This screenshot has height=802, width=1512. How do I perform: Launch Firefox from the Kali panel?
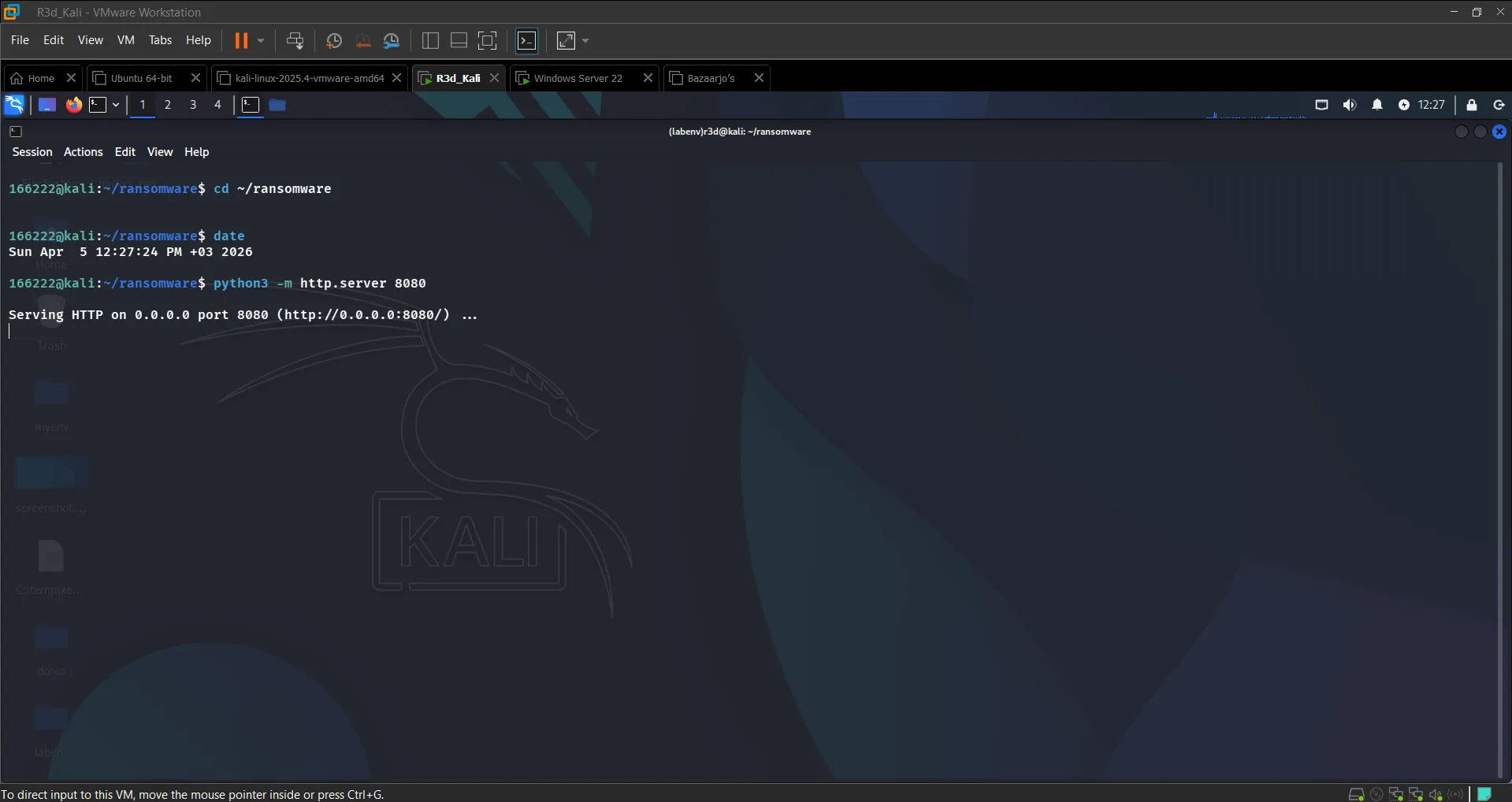tap(73, 105)
